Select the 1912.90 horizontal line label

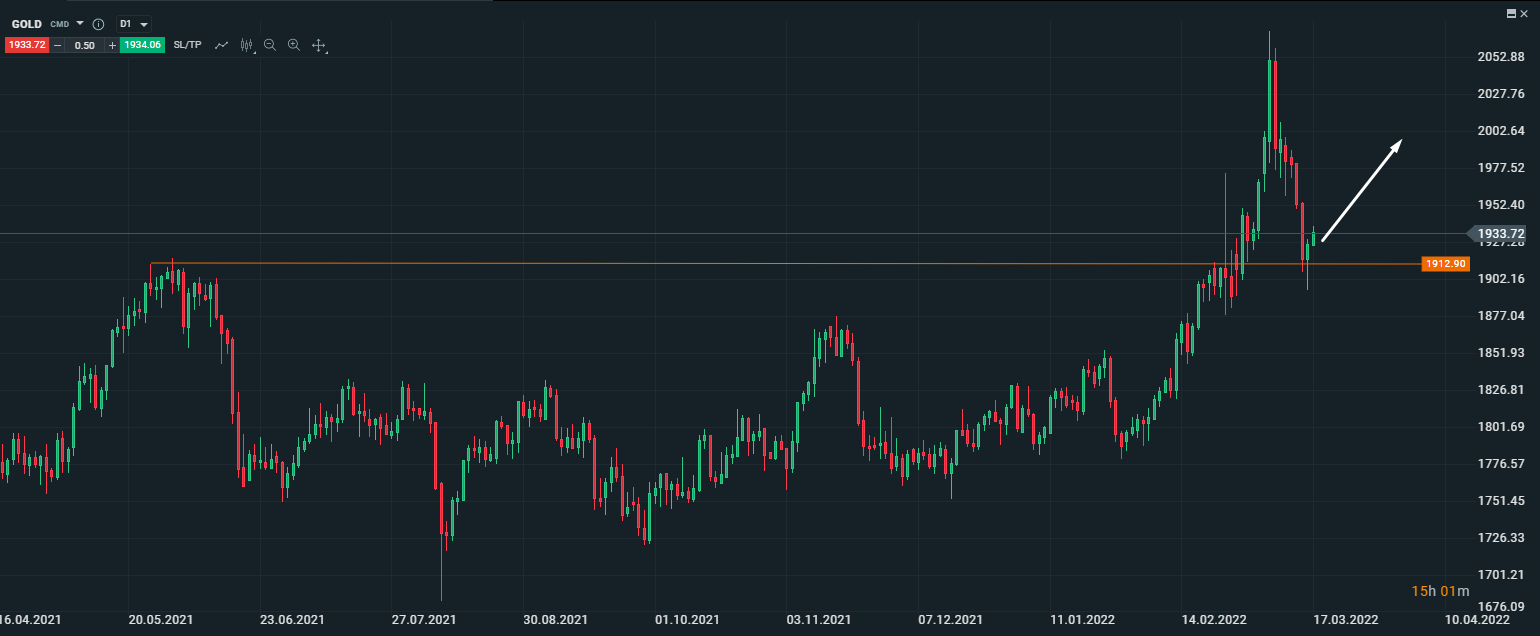tap(1446, 264)
